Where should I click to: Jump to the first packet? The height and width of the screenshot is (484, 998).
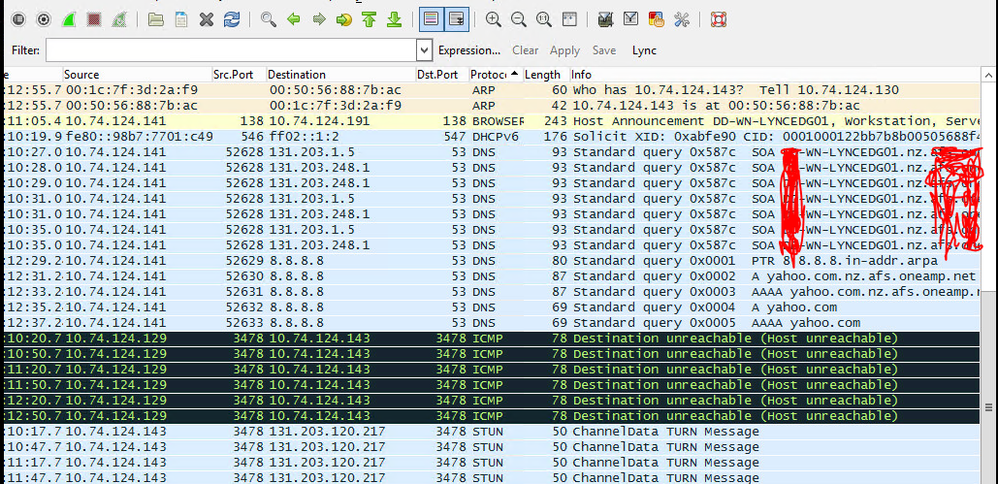[x=369, y=20]
